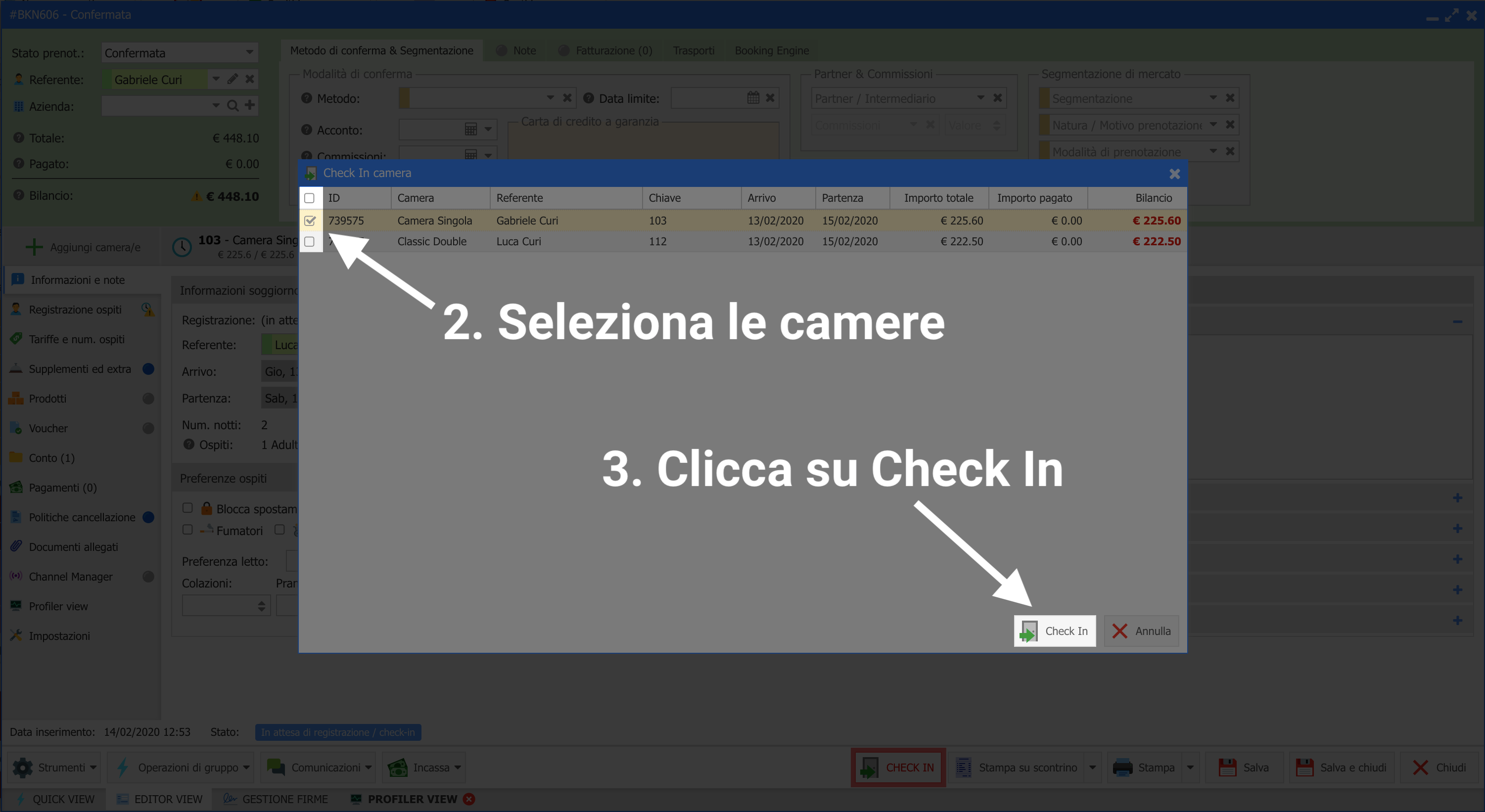This screenshot has height=812, width=1485.
Task: Open Natura / Motivo prenotazione dropdown
Action: pos(1213,125)
